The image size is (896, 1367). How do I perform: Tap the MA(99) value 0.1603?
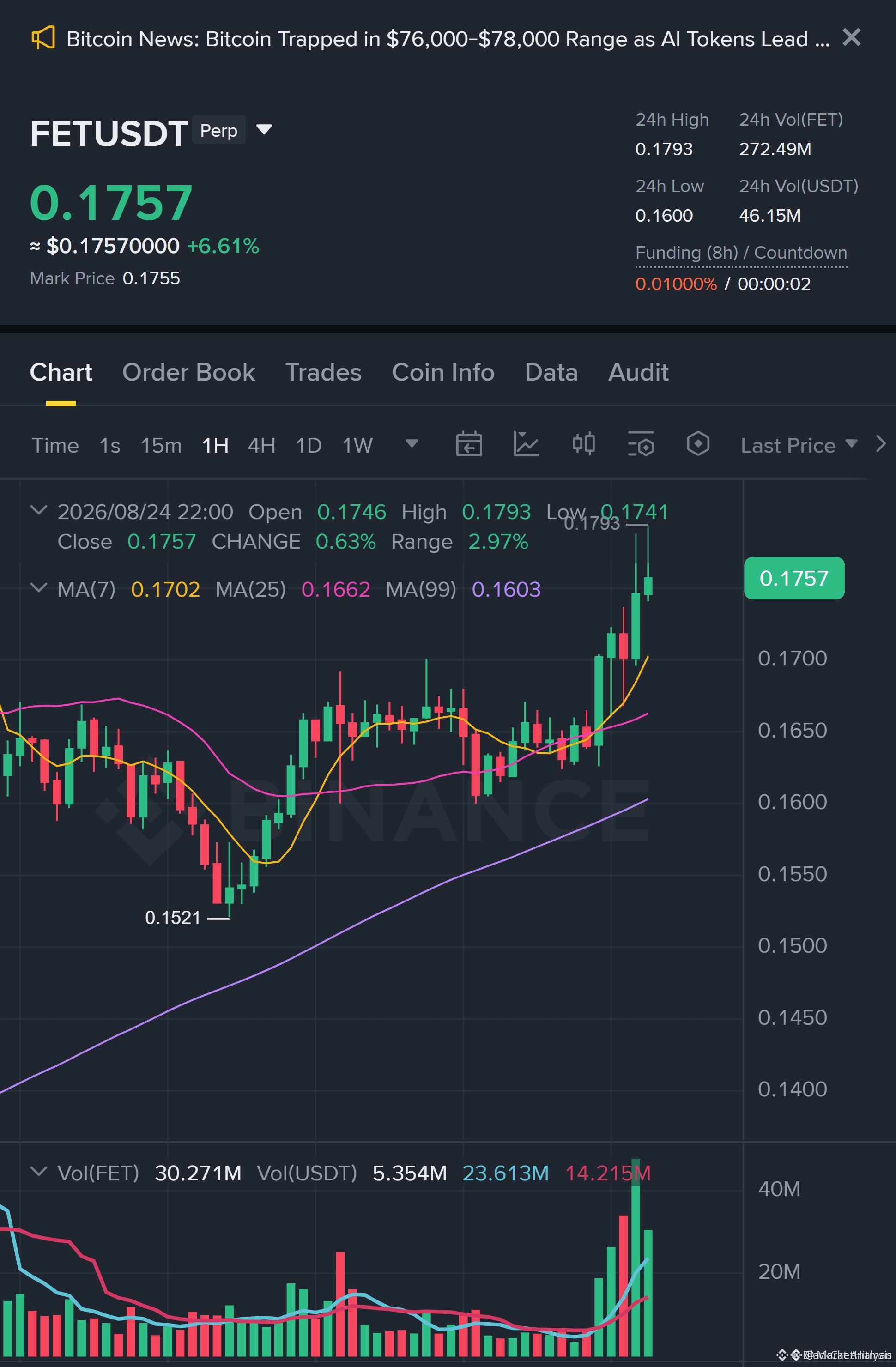point(506,589)
